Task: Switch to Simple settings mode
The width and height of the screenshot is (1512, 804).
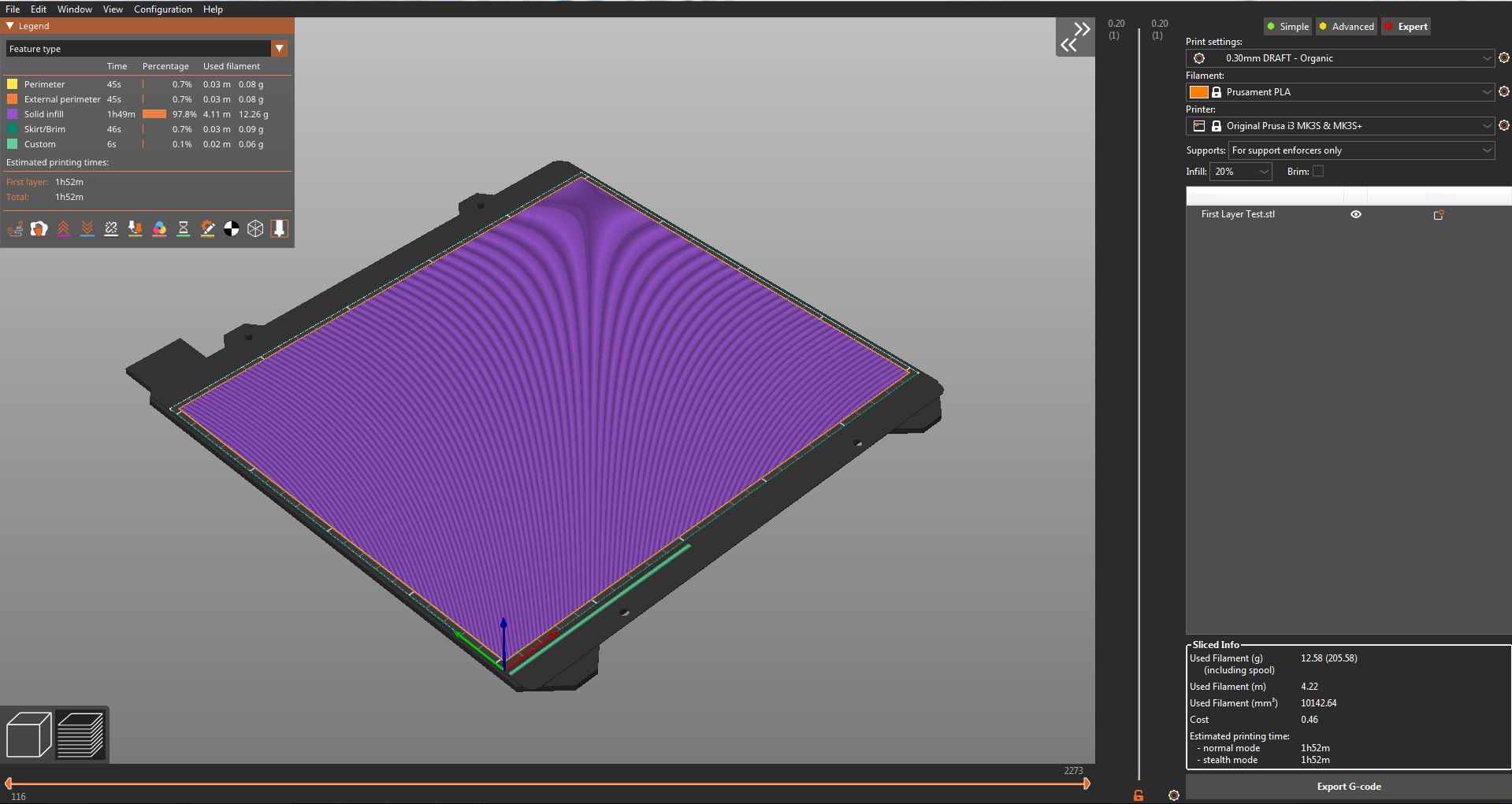Action: pyautogui.click(x=1287, y=26)
